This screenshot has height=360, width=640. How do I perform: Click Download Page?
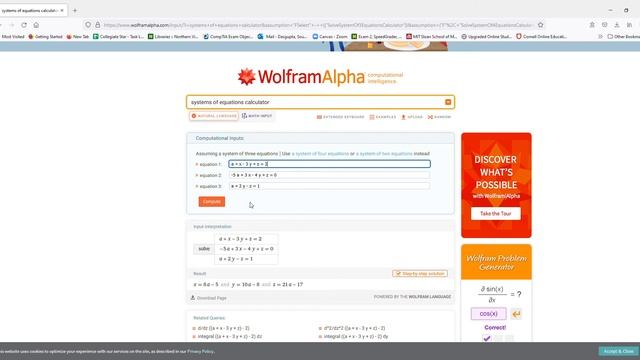click(x=209, y=298)
